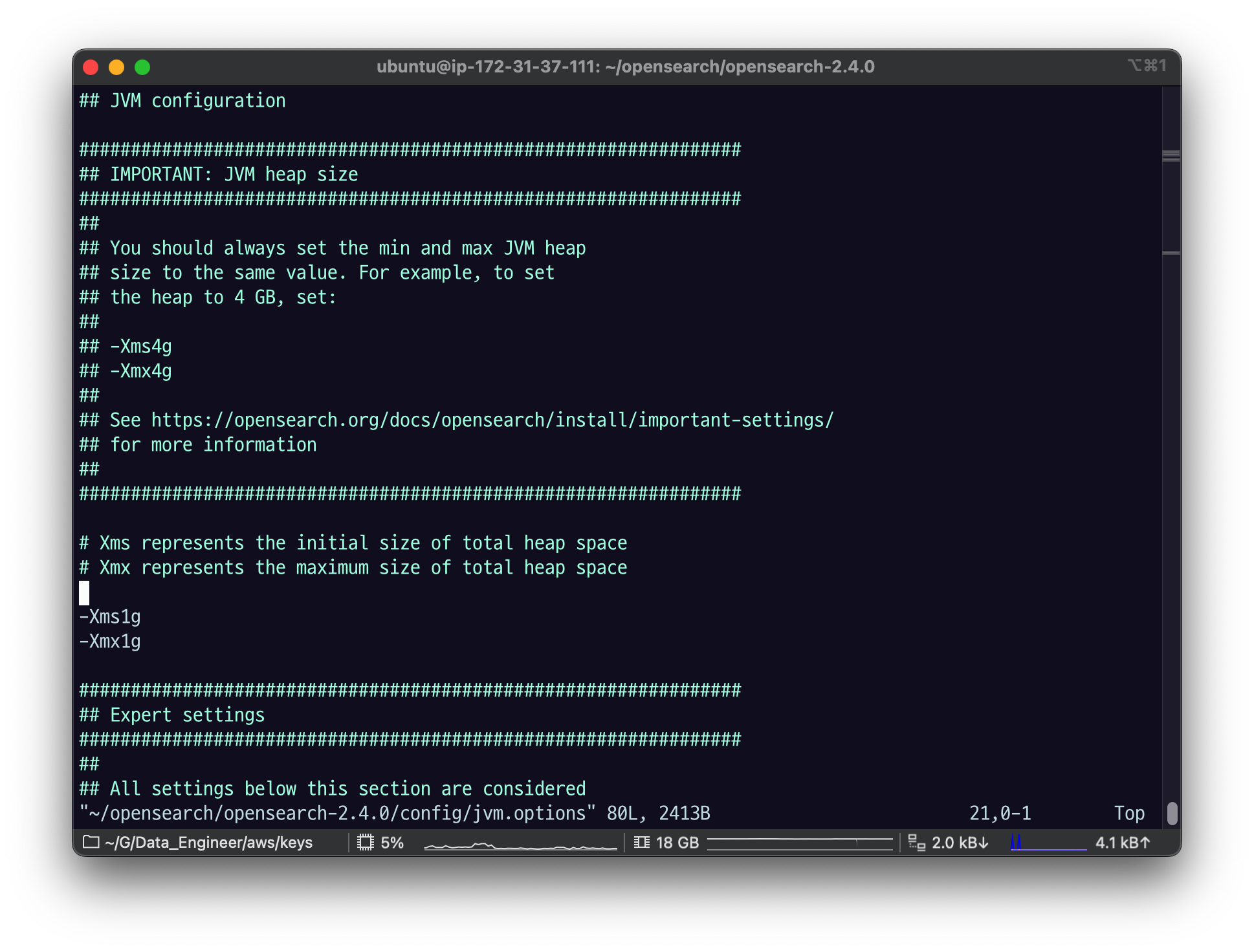Click the network activity graph
Viewport: 1254px width, 952px height.
(1048, 843)
